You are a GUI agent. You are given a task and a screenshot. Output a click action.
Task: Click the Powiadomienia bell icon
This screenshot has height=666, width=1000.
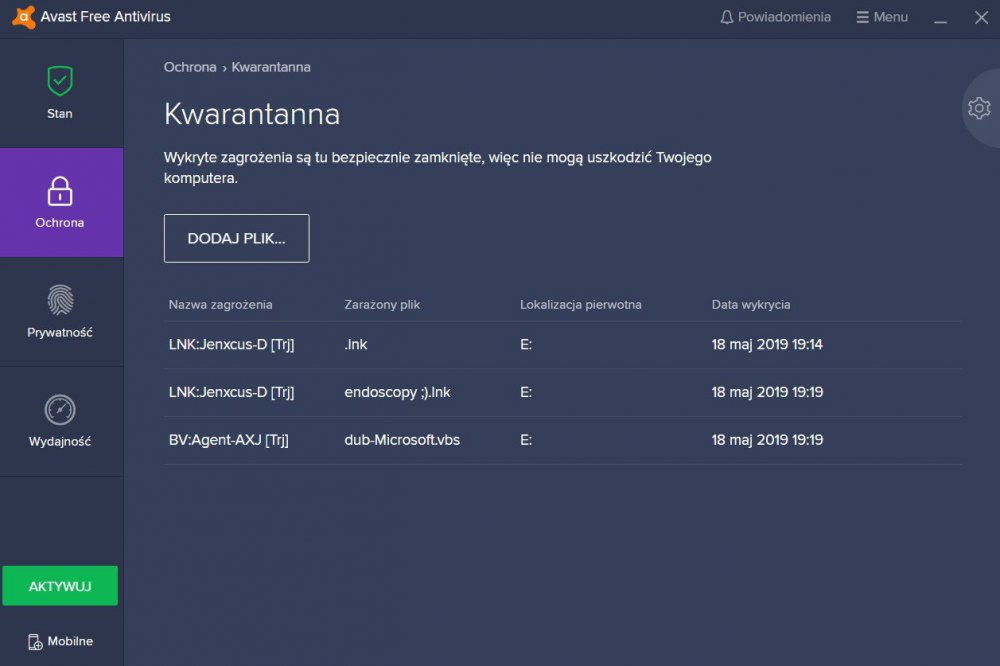727,17
